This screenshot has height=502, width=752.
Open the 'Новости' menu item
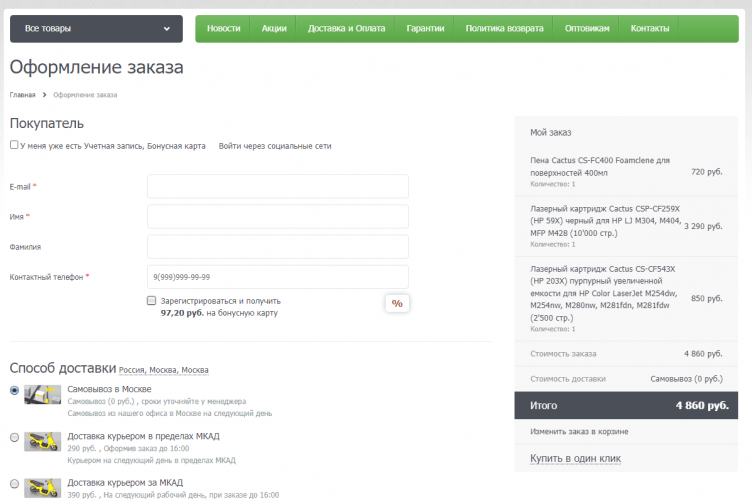click(223, 29)
